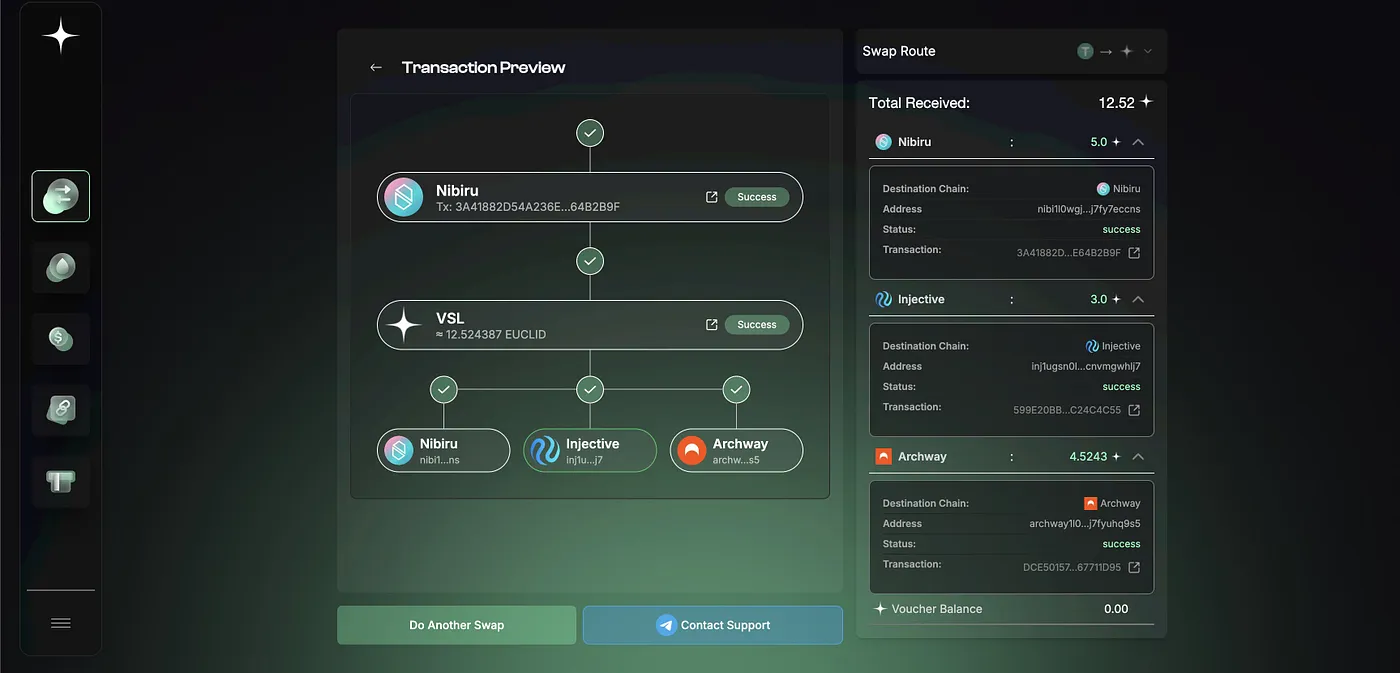The image size is (1400, 673).
Task: Open Archway transaction DCE50157 external link
Action: (1134, 565)
